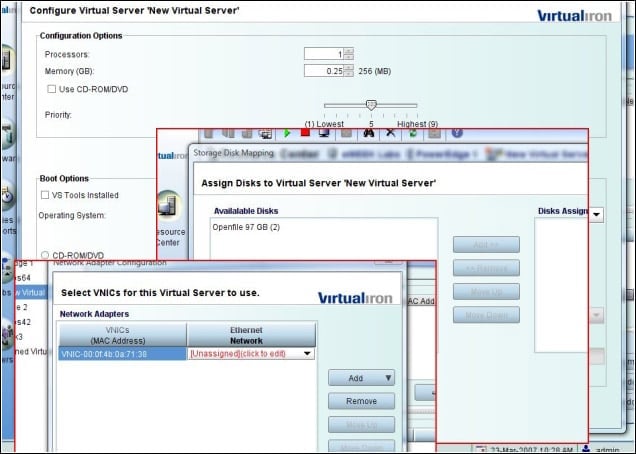Click the VNICs (MAC Address) column header
636x454 pixels.
pos(122,335)
